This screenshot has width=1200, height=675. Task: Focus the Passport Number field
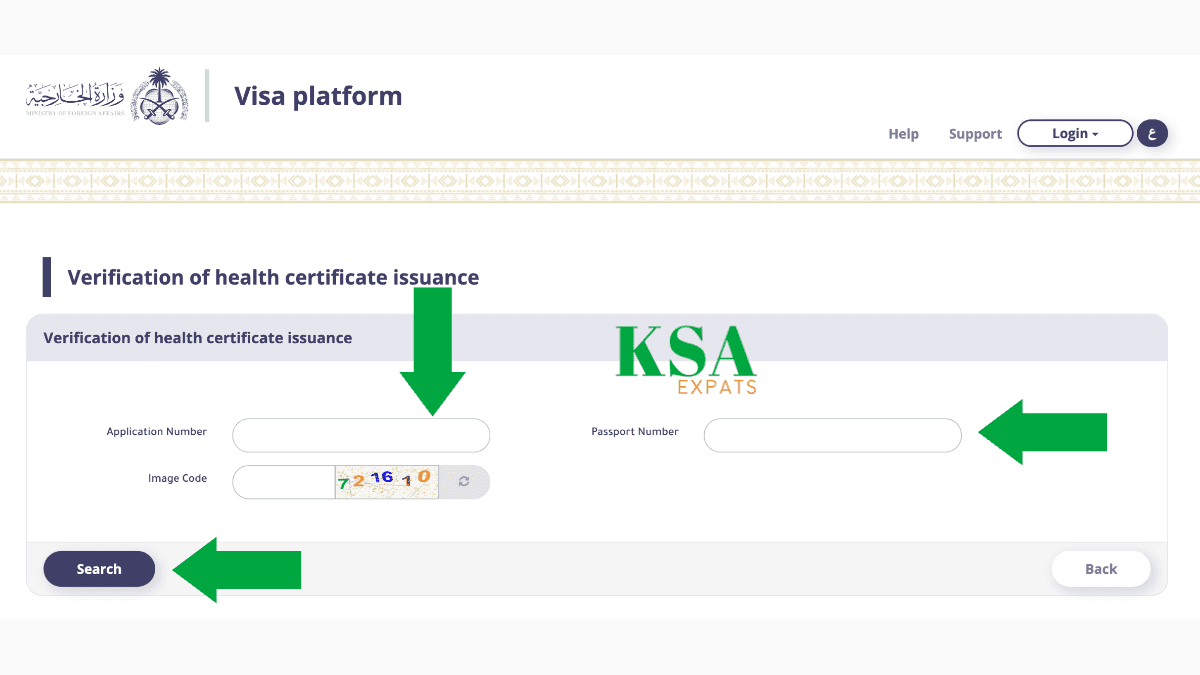(833, 436)
